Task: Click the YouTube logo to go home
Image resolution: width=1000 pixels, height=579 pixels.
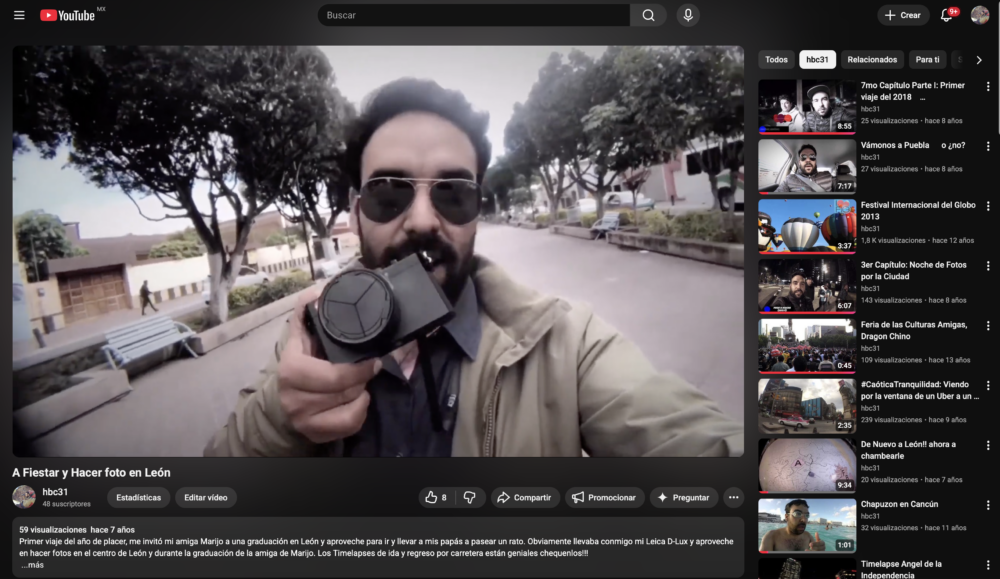Action: coord(68,15)
